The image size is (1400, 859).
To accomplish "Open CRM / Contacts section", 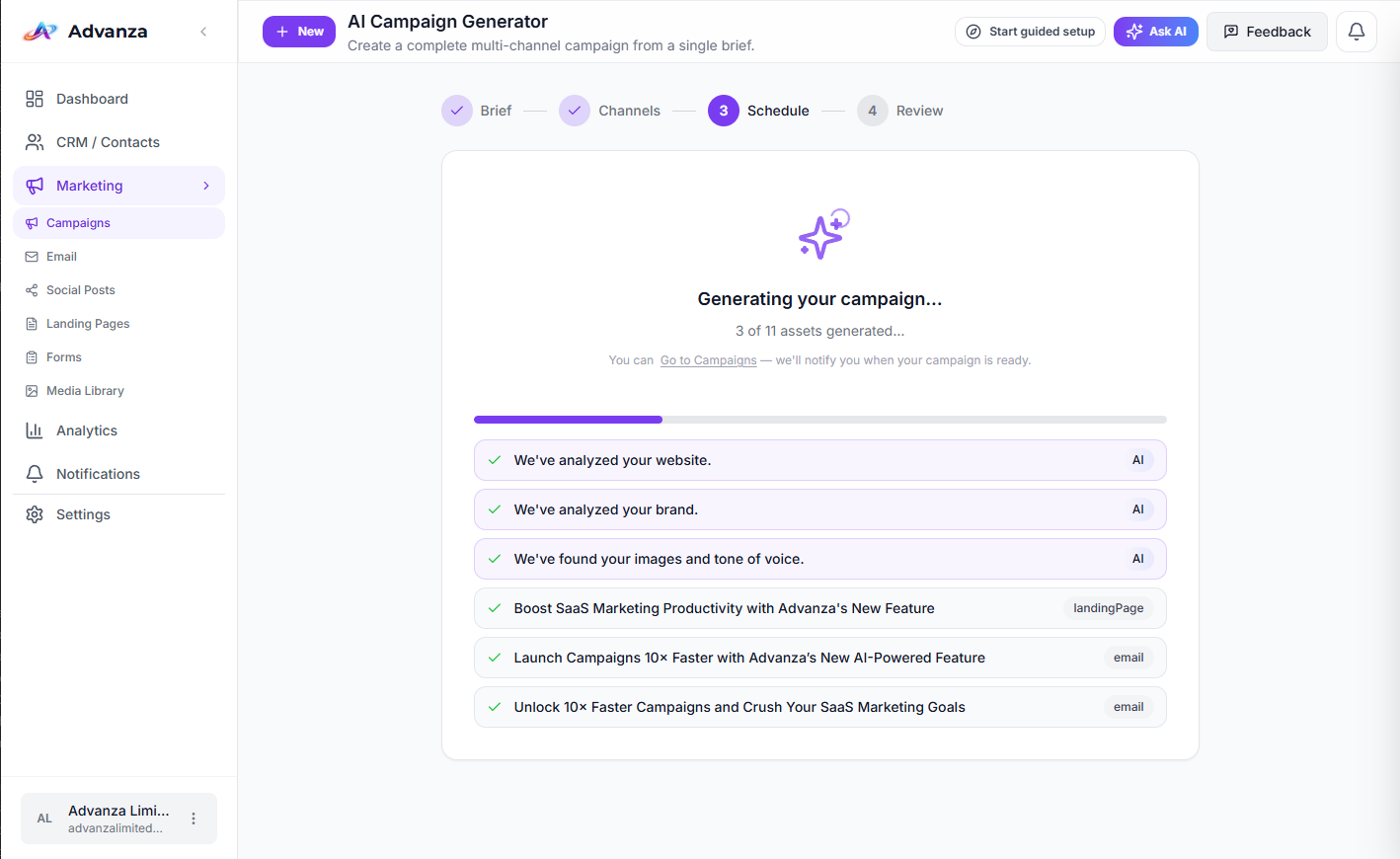I will coord(118,142).
